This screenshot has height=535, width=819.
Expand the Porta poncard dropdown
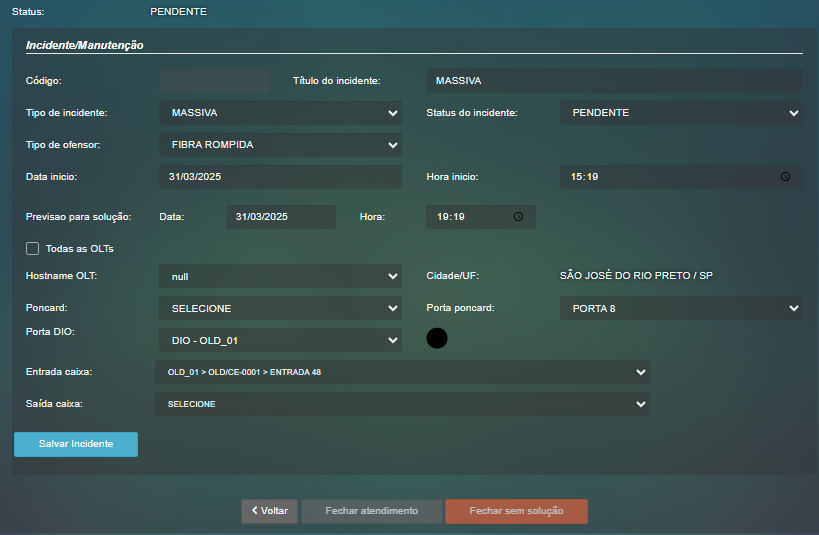pos(681,308)
